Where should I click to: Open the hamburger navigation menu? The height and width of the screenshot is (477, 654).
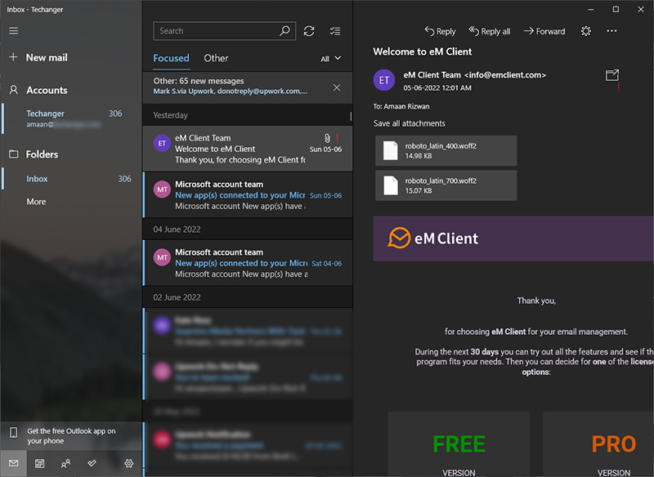[x=13, y=31]
